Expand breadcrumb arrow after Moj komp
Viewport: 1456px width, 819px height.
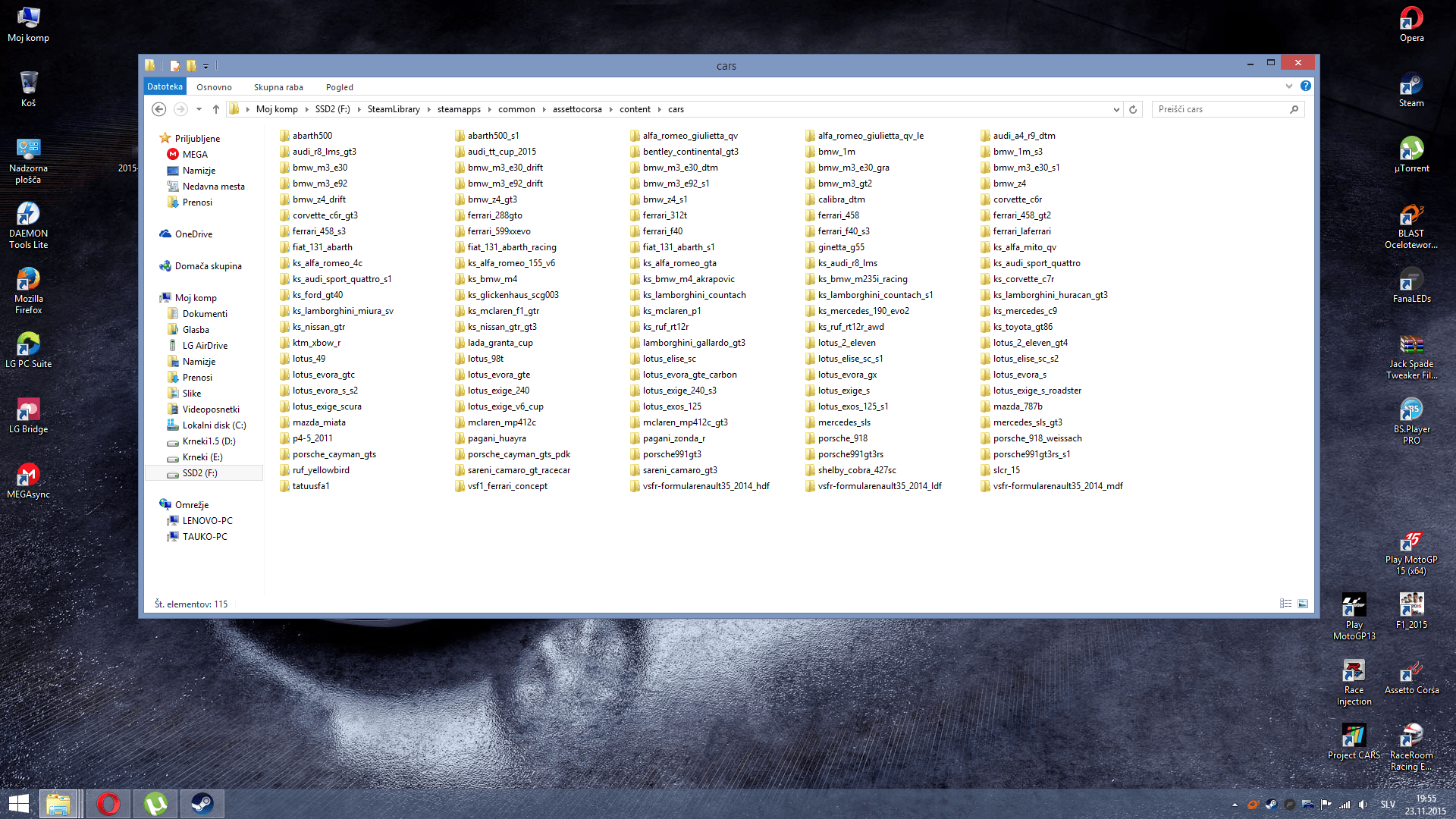(306, 109)
